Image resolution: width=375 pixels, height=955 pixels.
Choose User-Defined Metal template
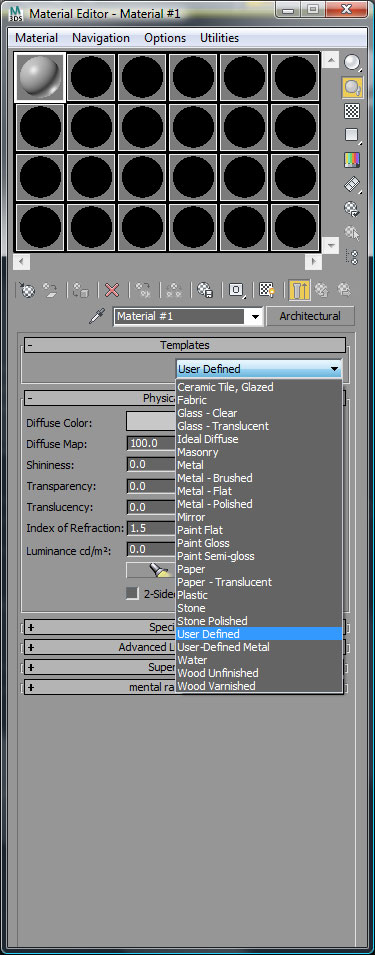(x=259, y=647)
